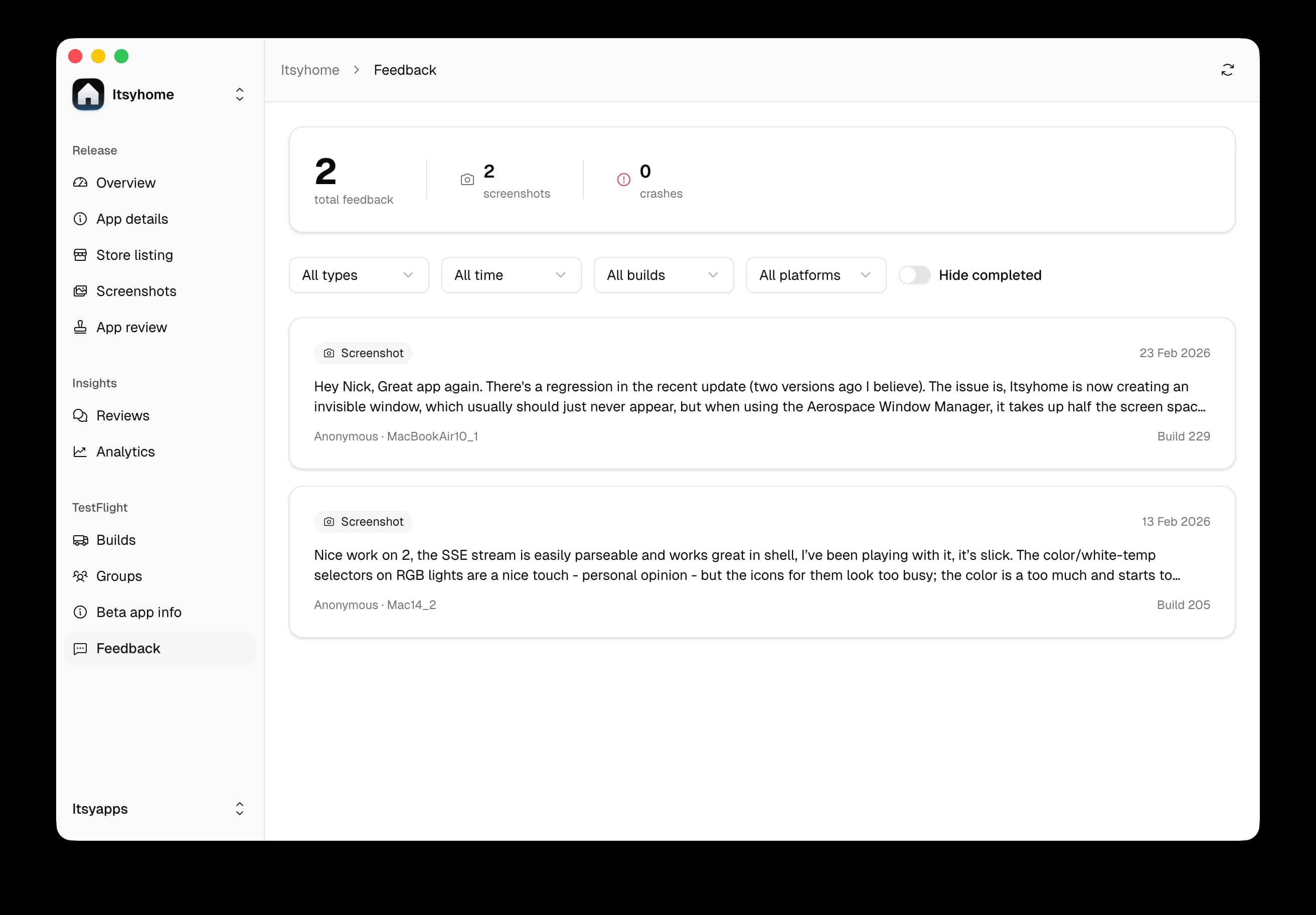Go to Beta app info
The image size is (1316, 915).
[139, 613]
